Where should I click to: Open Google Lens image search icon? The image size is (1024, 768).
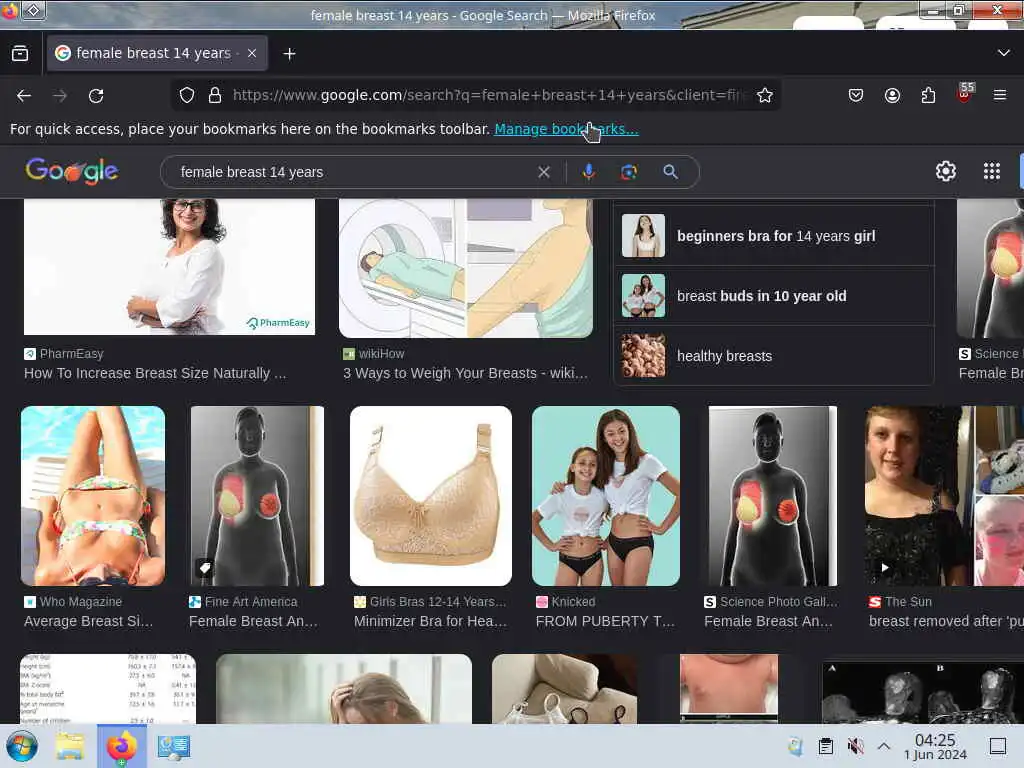pos(629,172)
